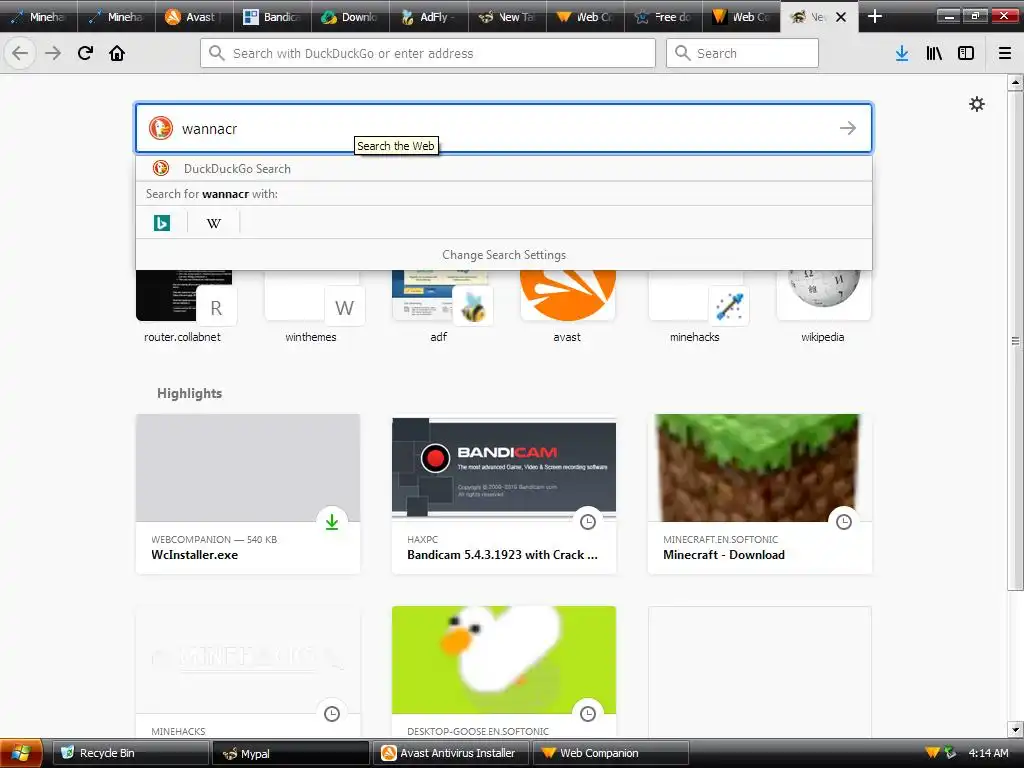The width and height of the screenshot is (1024, 768).
Task: Open Minecraft - Download highlight
Action: click(760, 494)
